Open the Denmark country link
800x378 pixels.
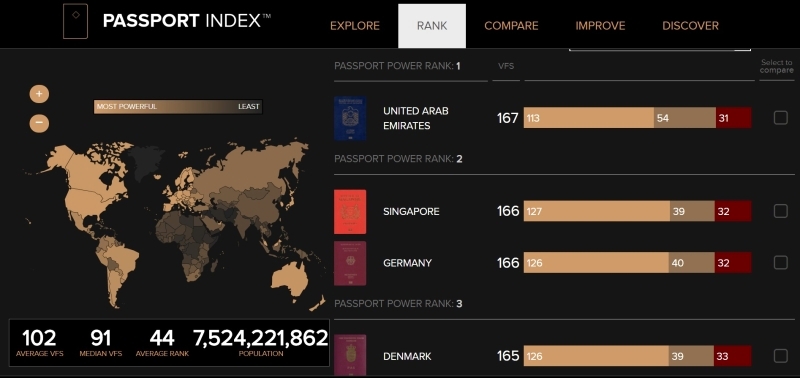click(407, 356)
